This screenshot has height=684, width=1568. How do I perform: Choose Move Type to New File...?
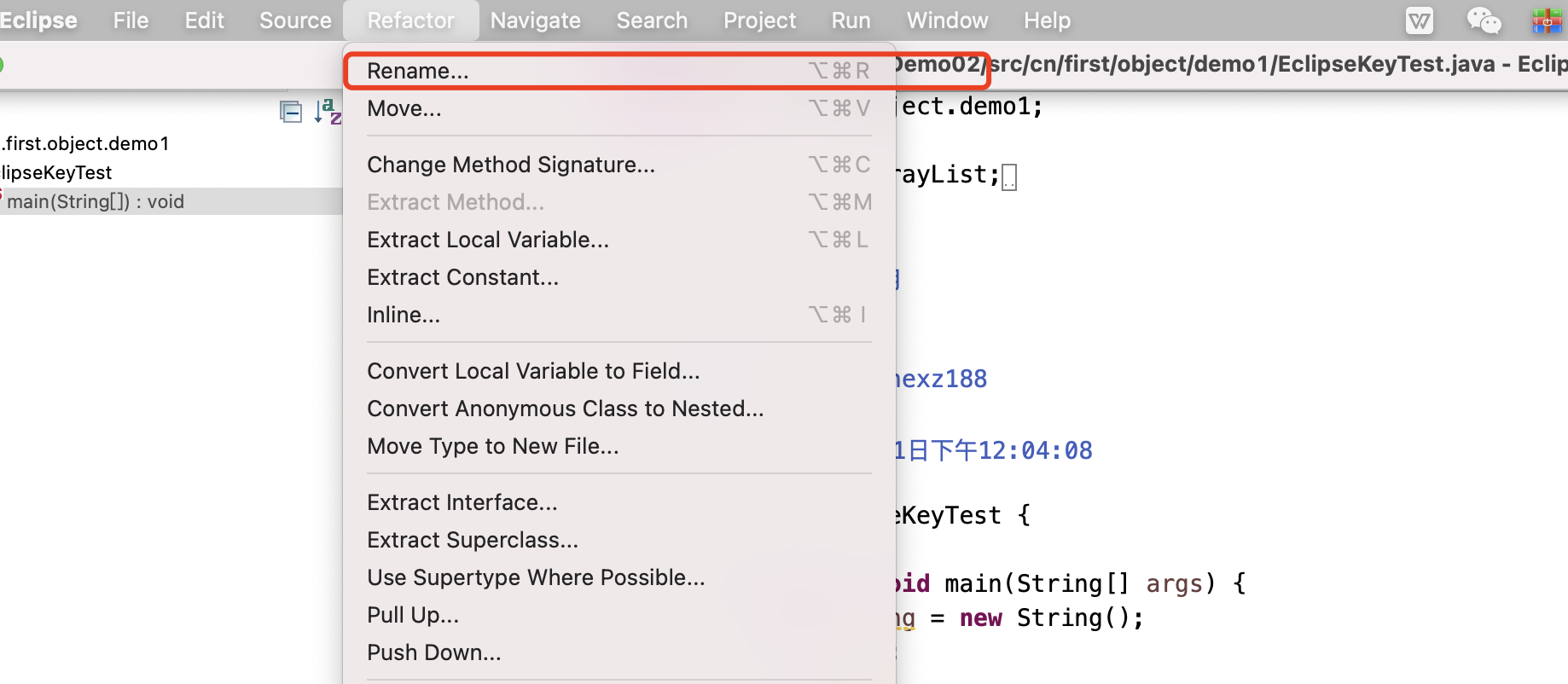(619, 446)
